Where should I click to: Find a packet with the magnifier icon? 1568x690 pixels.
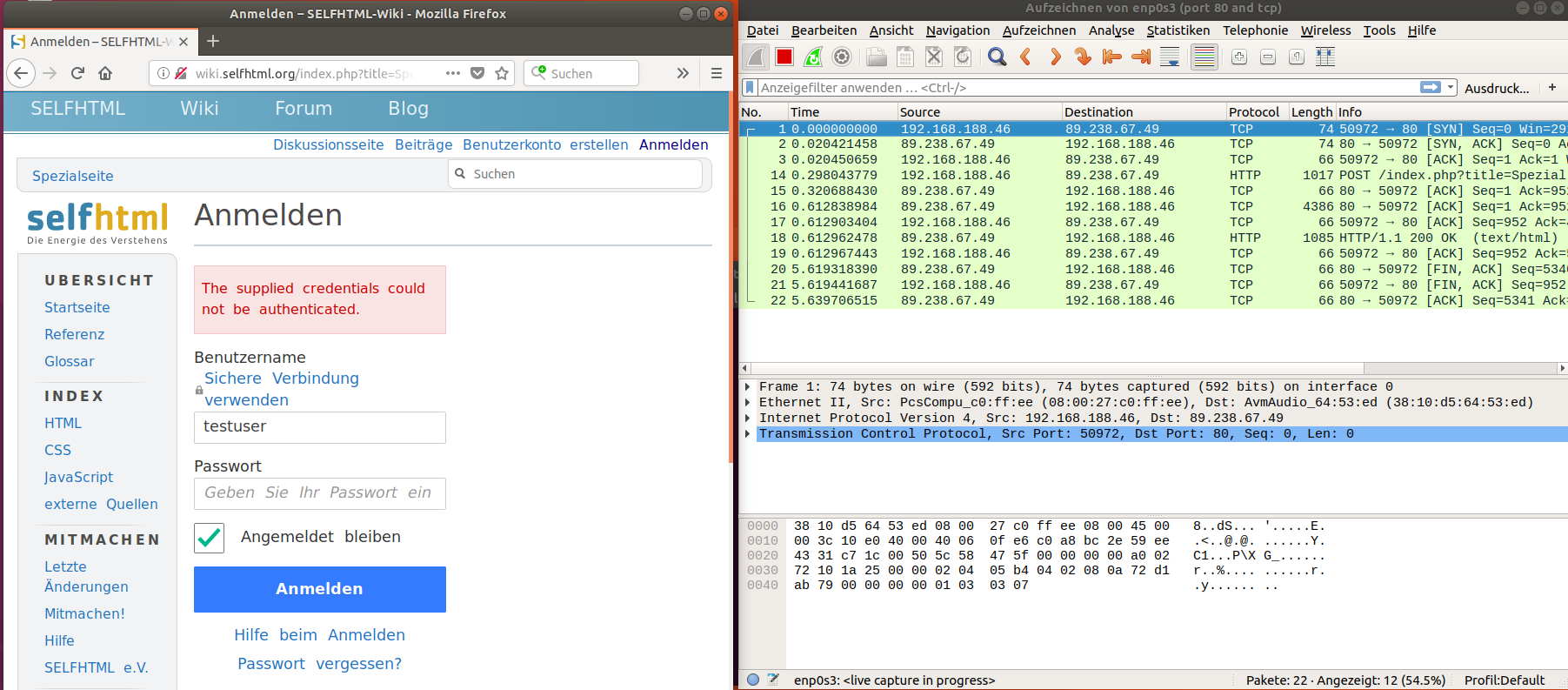click(998, 57)
